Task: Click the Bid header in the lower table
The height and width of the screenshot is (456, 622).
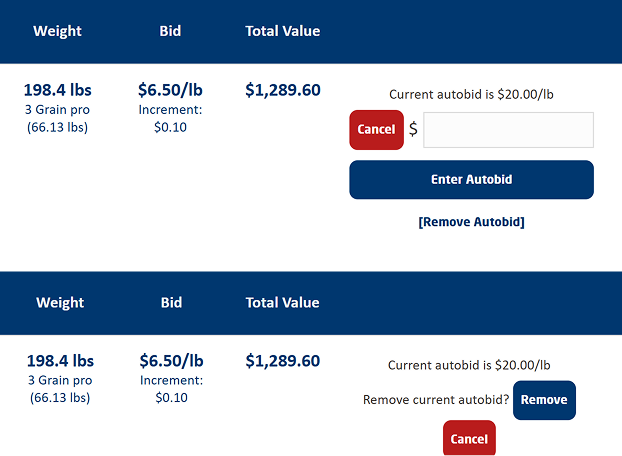Action: pyautogui.click(x=171, y=303)
